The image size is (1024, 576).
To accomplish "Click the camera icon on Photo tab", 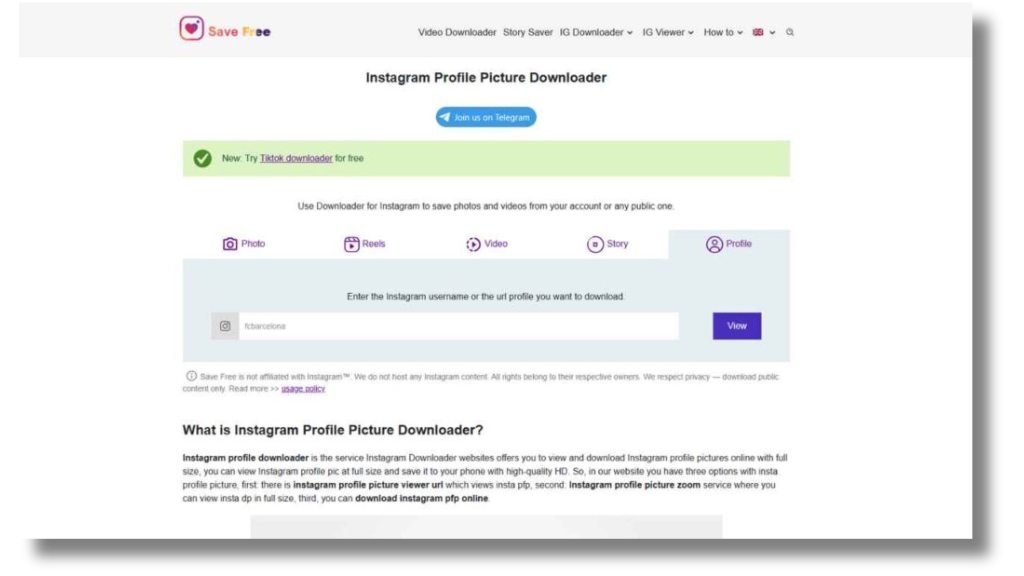I will point(230,244).
